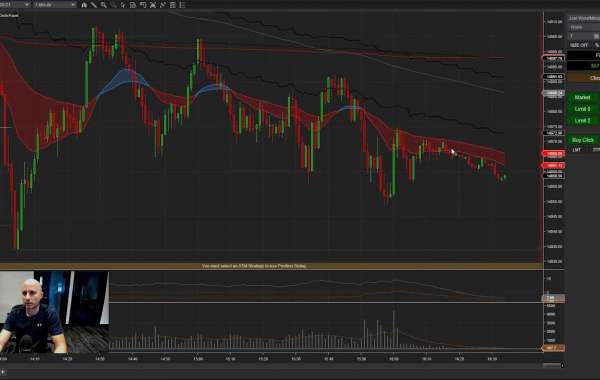This screenshot has width=600, height=380.
Task: Click the yellow ATM Strategy warning bar
Action: click(271, 266)
